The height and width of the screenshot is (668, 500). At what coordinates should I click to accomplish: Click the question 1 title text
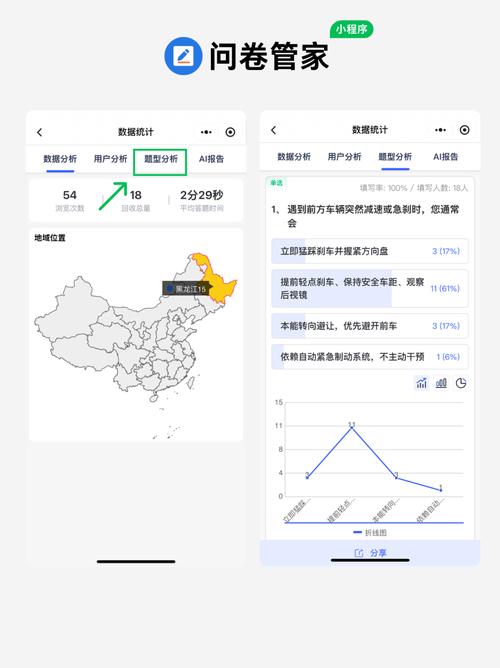pyautogui.click(x=365, y=216)
